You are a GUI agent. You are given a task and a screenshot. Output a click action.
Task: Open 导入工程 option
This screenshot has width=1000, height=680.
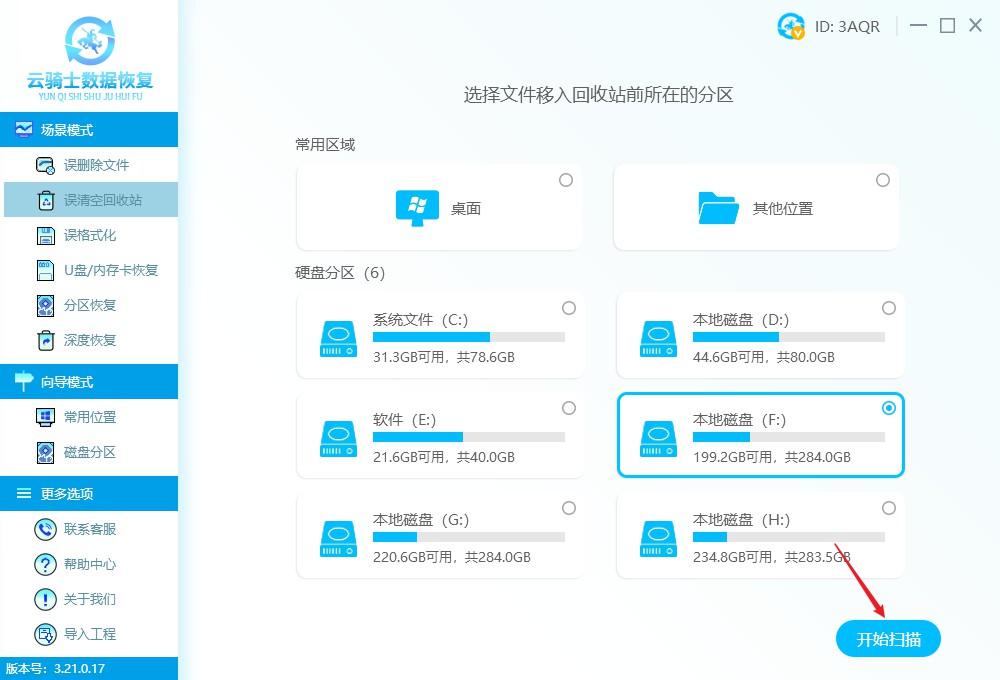point(89,634)
